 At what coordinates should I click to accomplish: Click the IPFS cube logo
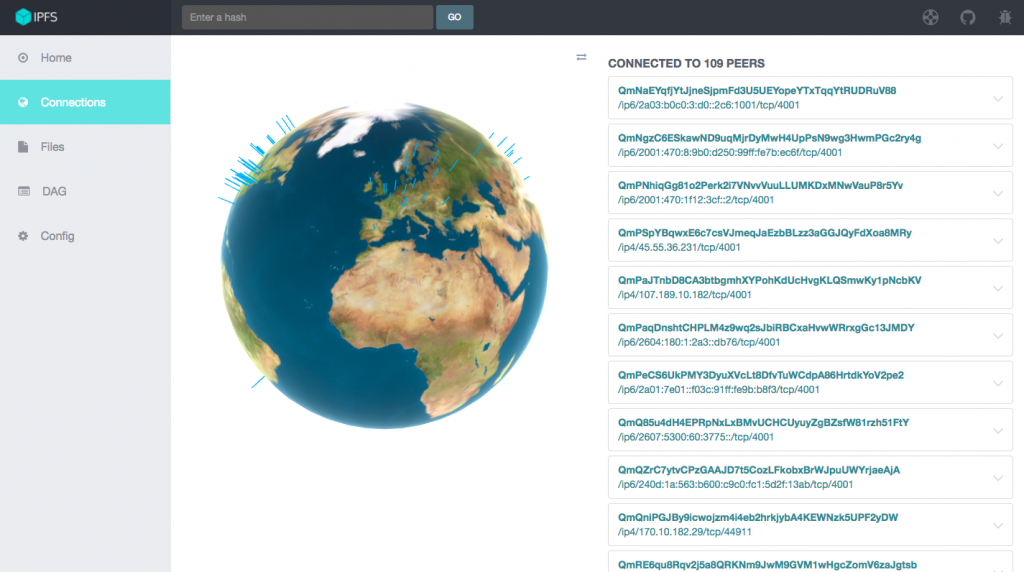(x=24, y=17)
